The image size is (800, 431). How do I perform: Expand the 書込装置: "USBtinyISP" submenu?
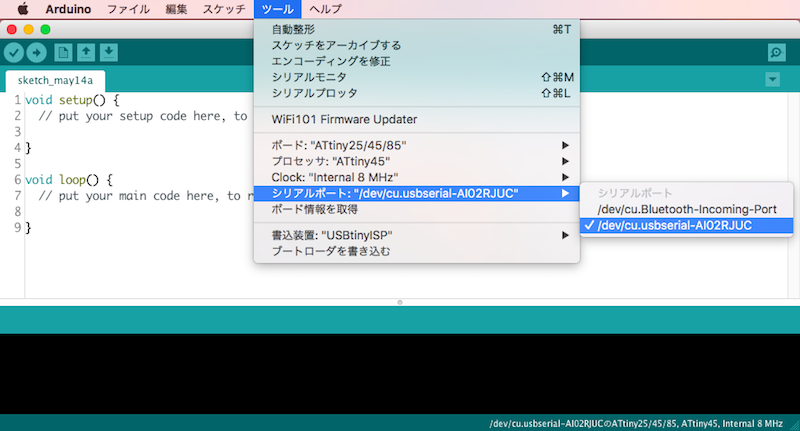(x=417, y=235)
